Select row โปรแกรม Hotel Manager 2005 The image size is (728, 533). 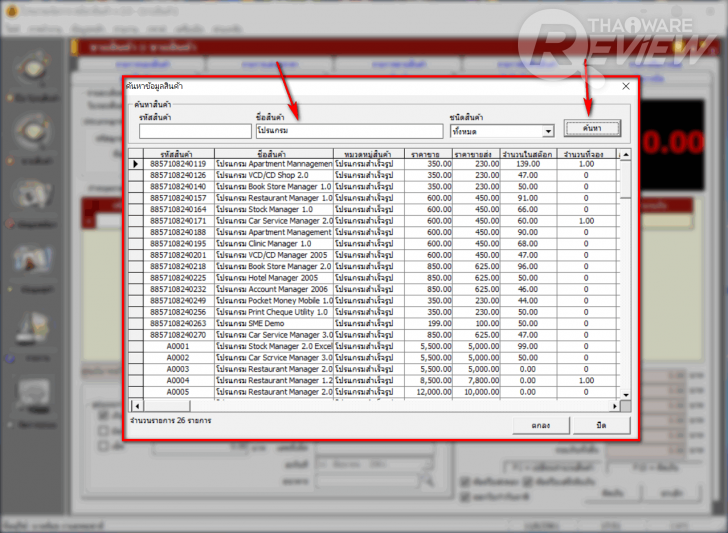pyautogui.click(x=374, y=278)
